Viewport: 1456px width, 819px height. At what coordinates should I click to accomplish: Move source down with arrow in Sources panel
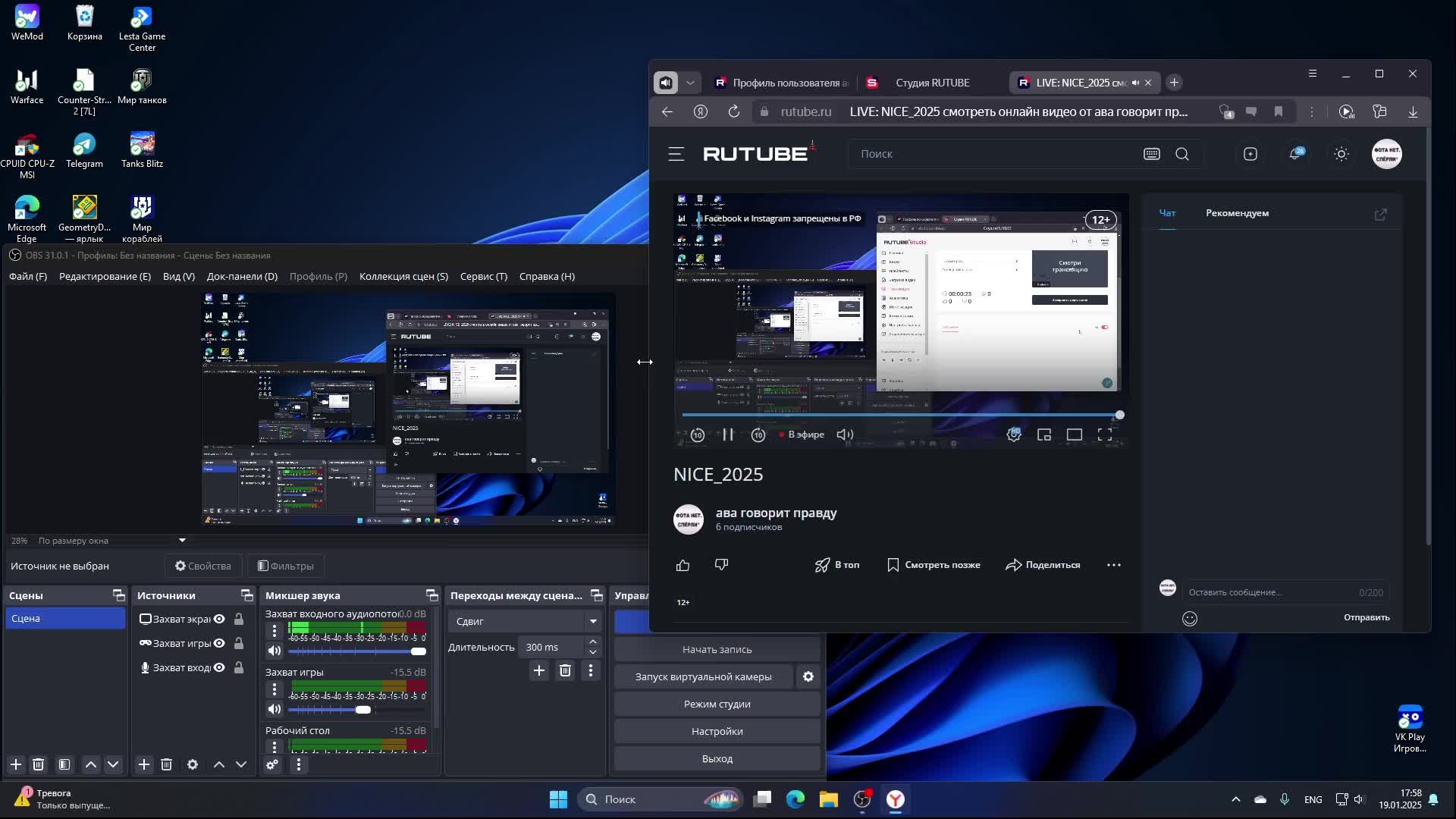pyautogui.click(x=241, y=764)
